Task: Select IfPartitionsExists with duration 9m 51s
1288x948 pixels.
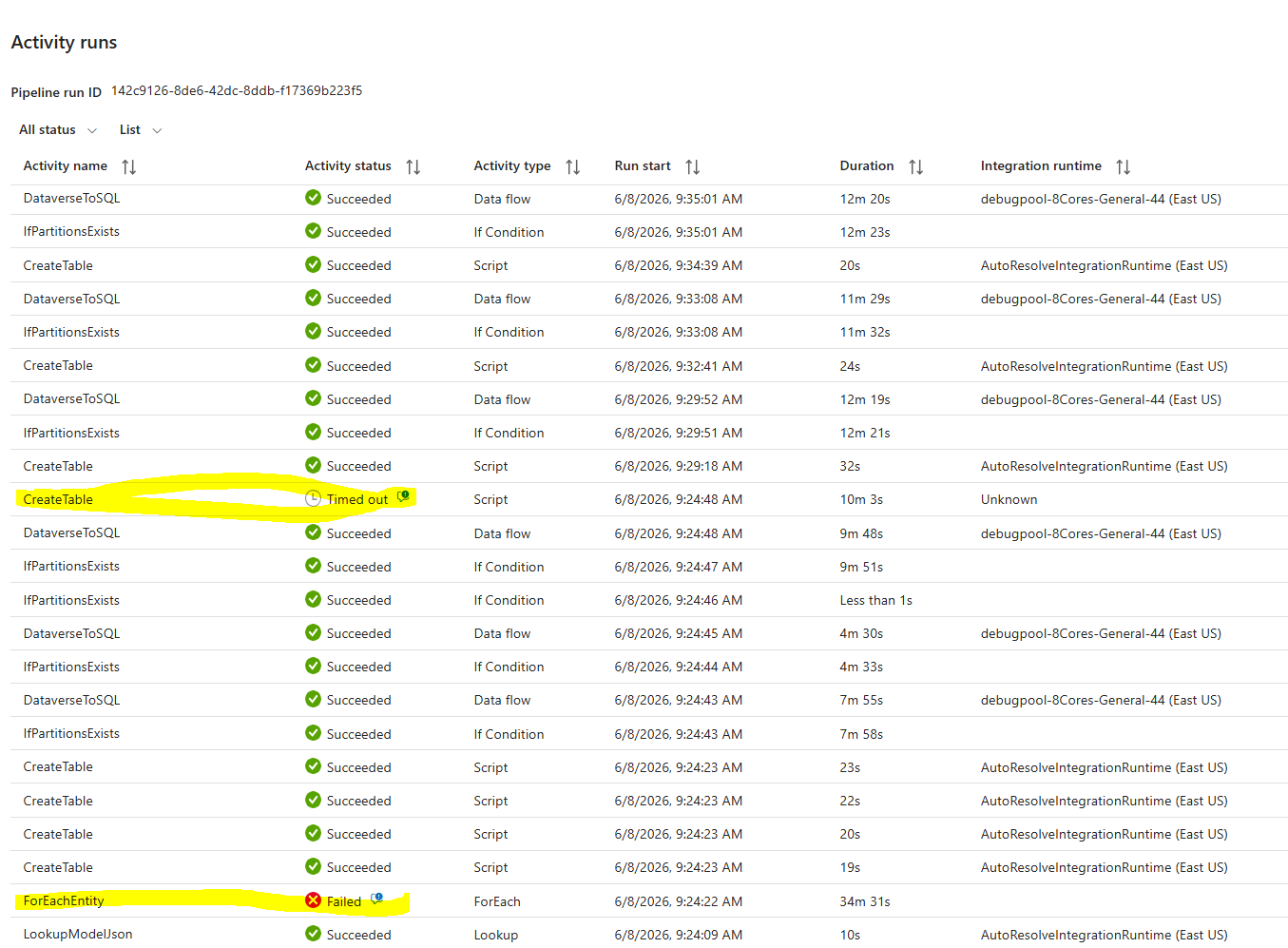Action: (71, 566)
